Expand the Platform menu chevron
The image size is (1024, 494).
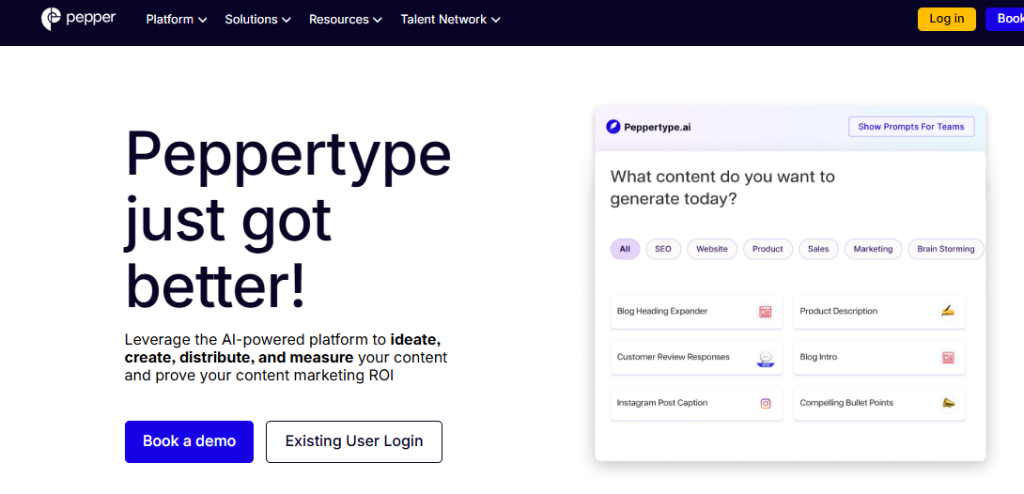click(x=202, y=20)
